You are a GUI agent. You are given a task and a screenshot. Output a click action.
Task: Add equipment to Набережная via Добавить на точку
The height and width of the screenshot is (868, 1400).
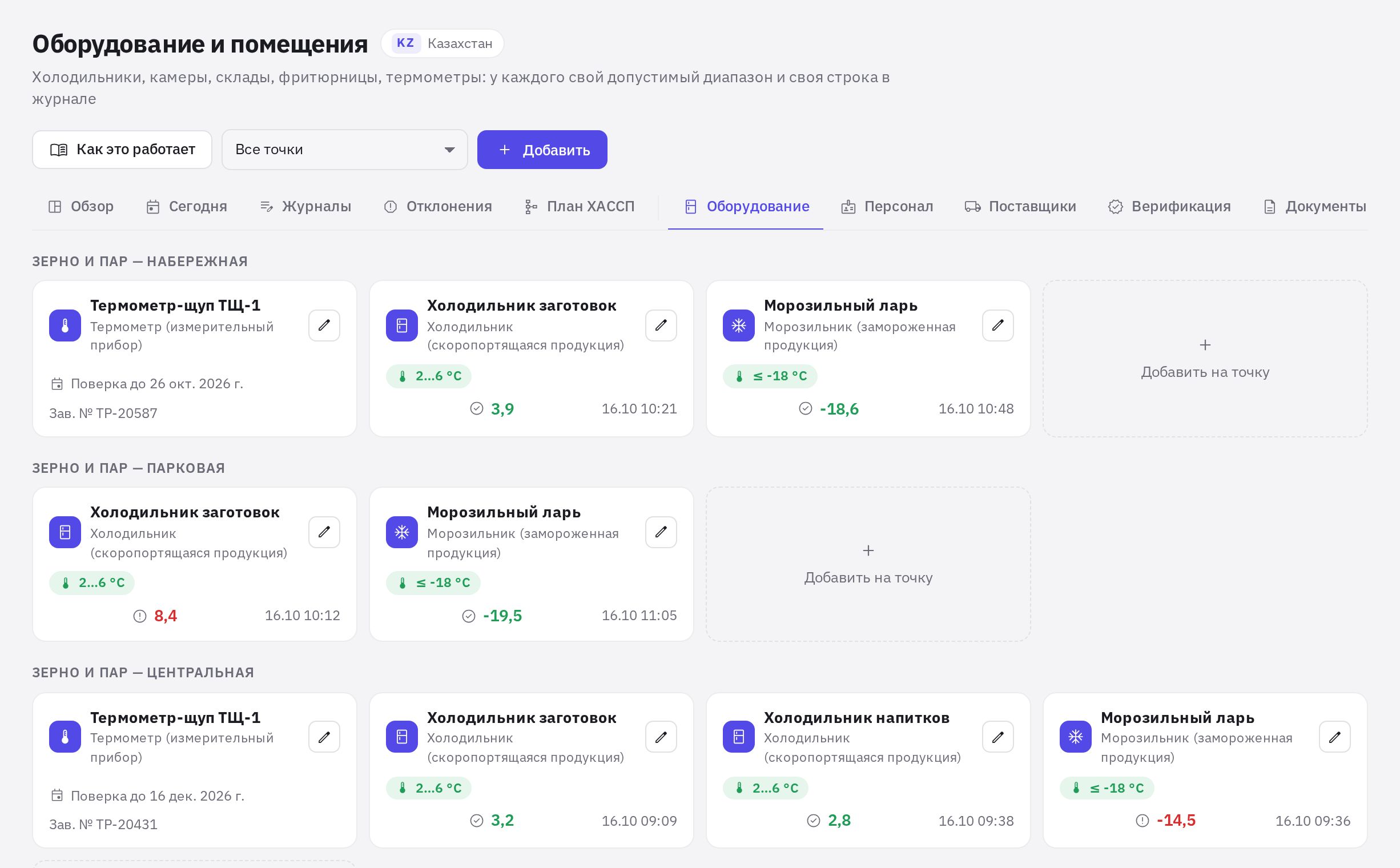click(x=1205, y=359)
